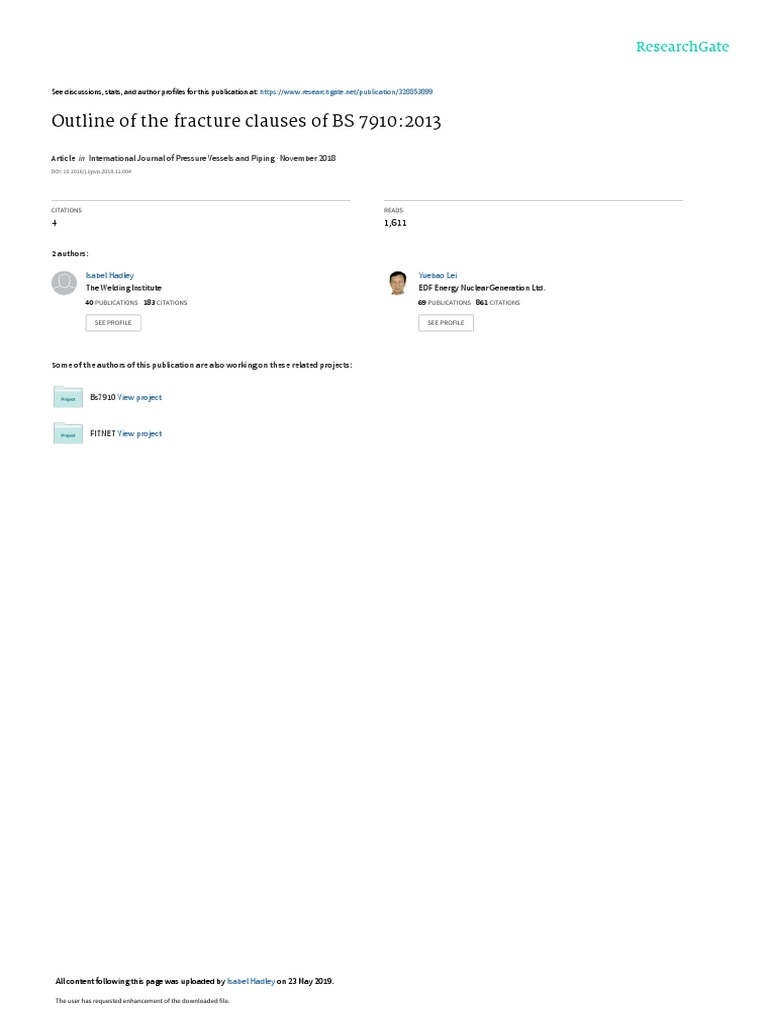This screenshot has height=1024, width=768.
Task: Click EDF Energy Nuclear Generation Ltd. affiliation
Action: click(482, 288)
